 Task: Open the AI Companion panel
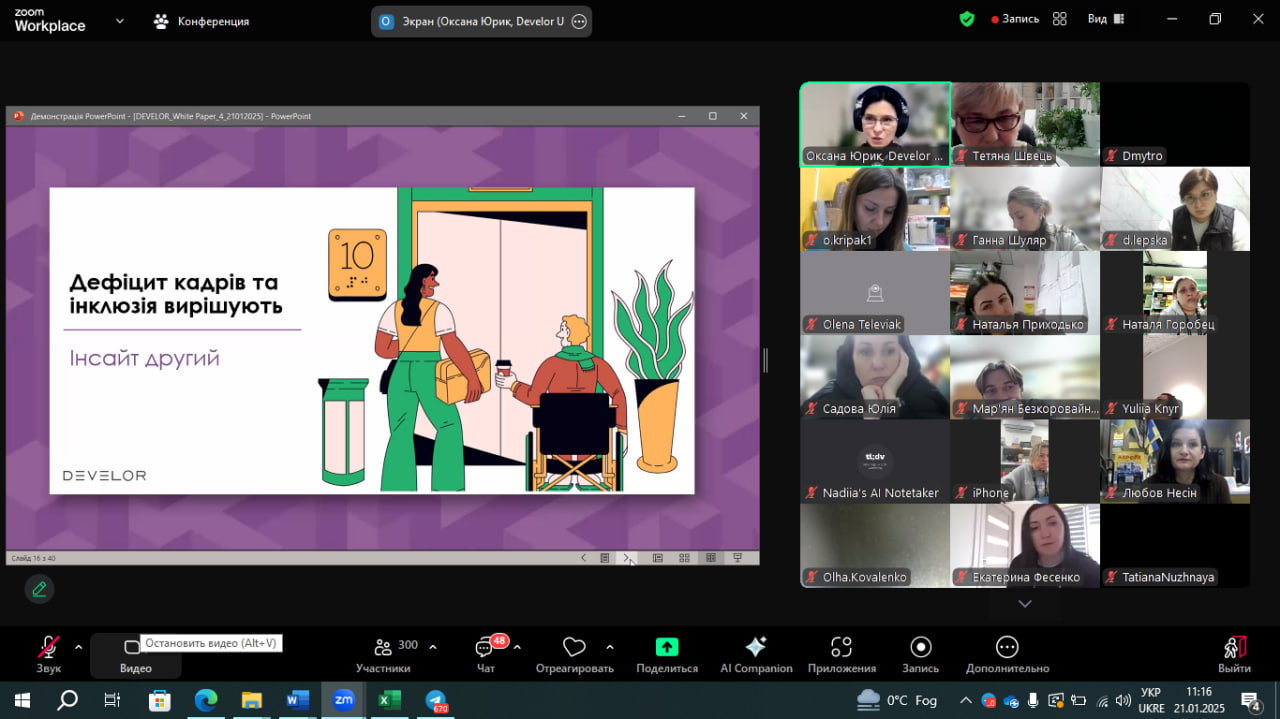click(756, 655)
